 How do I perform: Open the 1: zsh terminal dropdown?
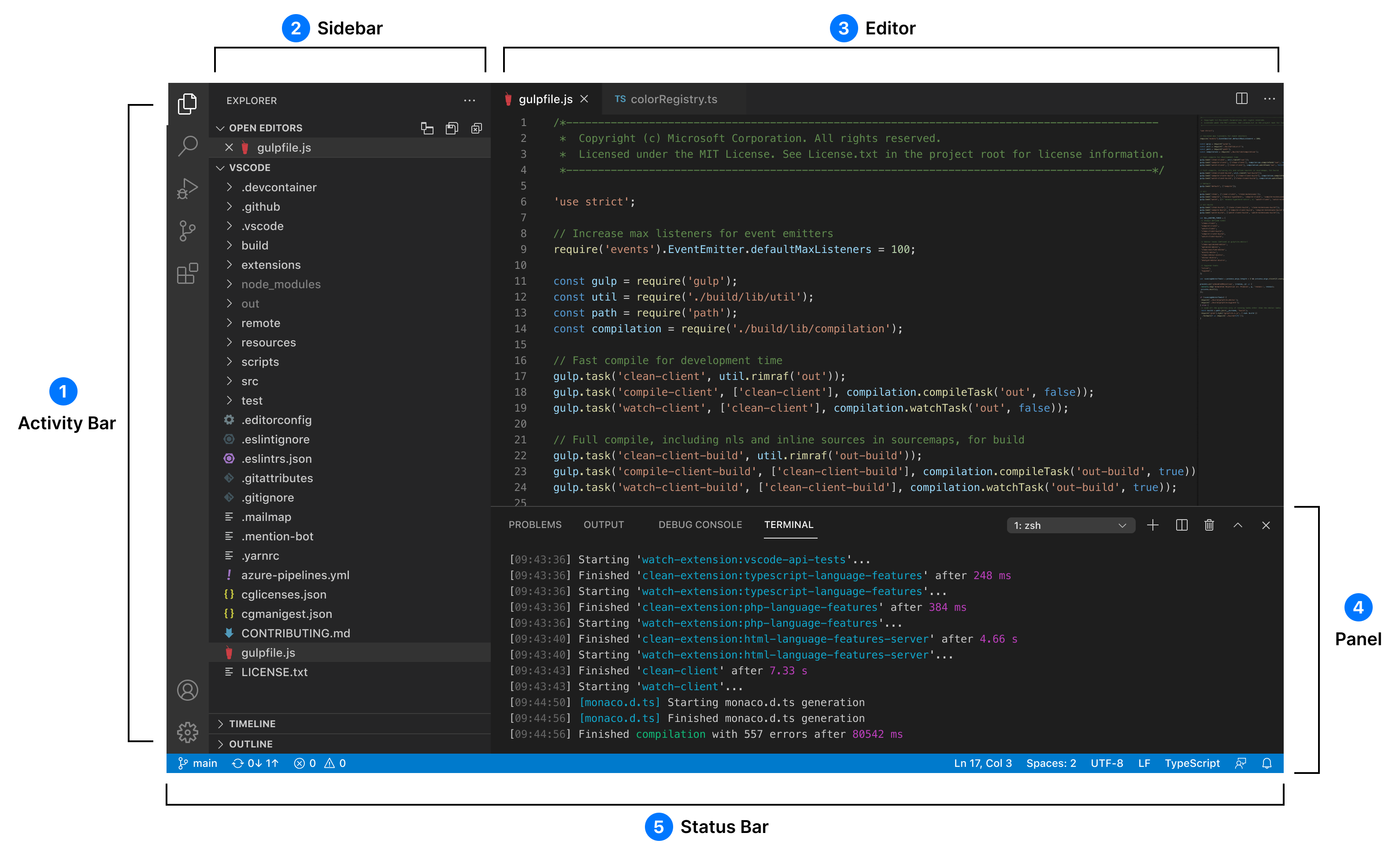tap(1070, 526)
